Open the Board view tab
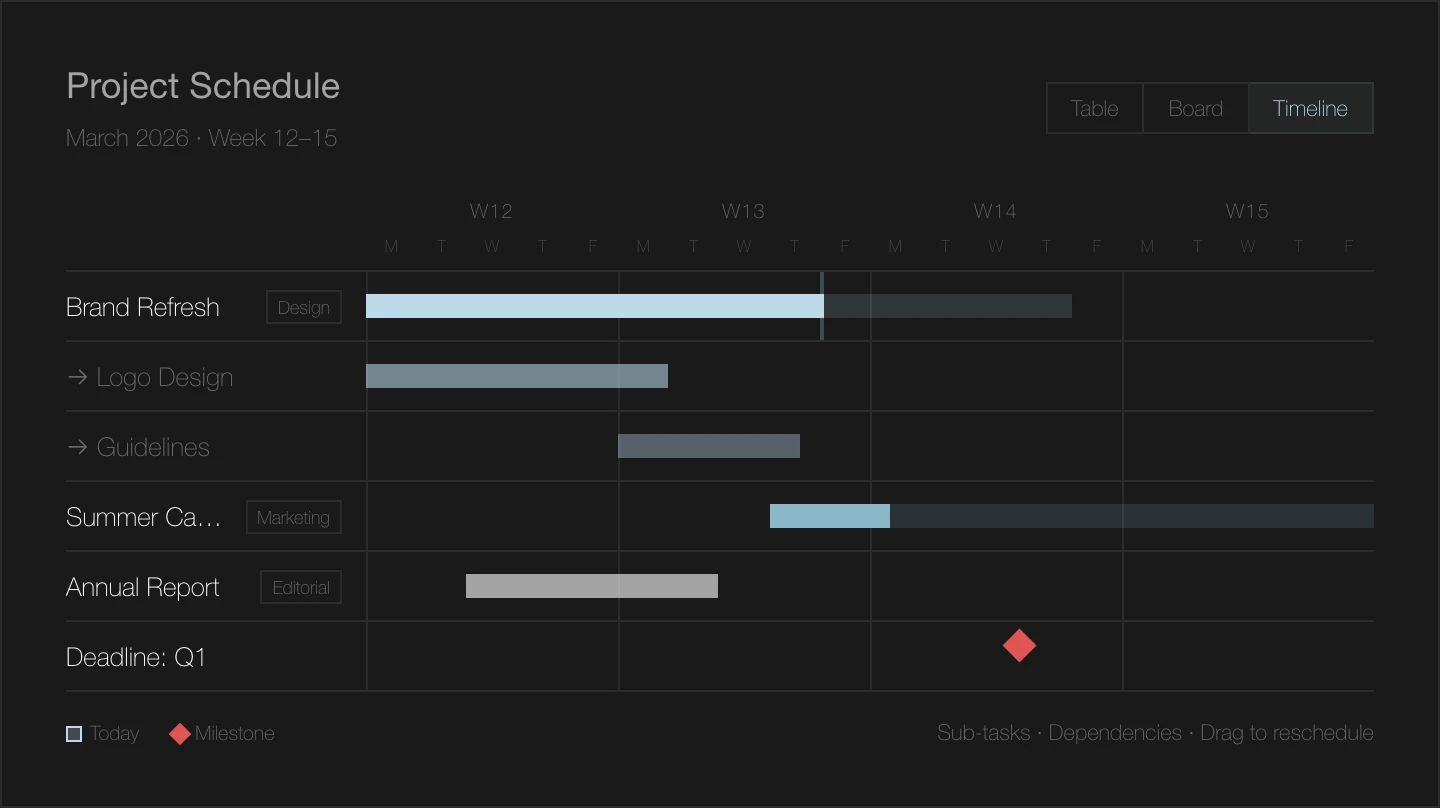Image resolution: width=1440 pixels, height=808 pixels. 1195,108
